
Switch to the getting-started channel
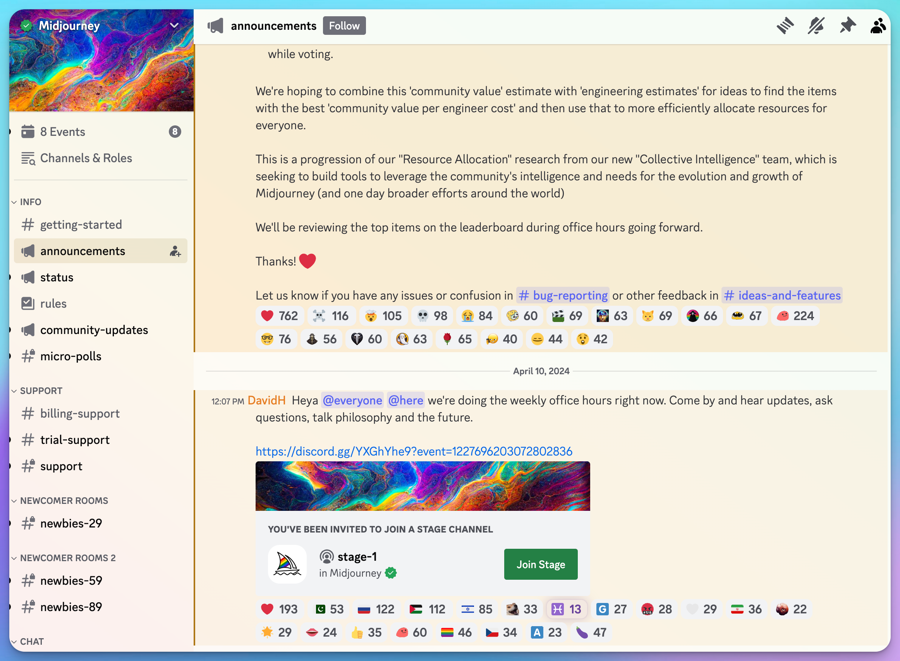point(80,225)
